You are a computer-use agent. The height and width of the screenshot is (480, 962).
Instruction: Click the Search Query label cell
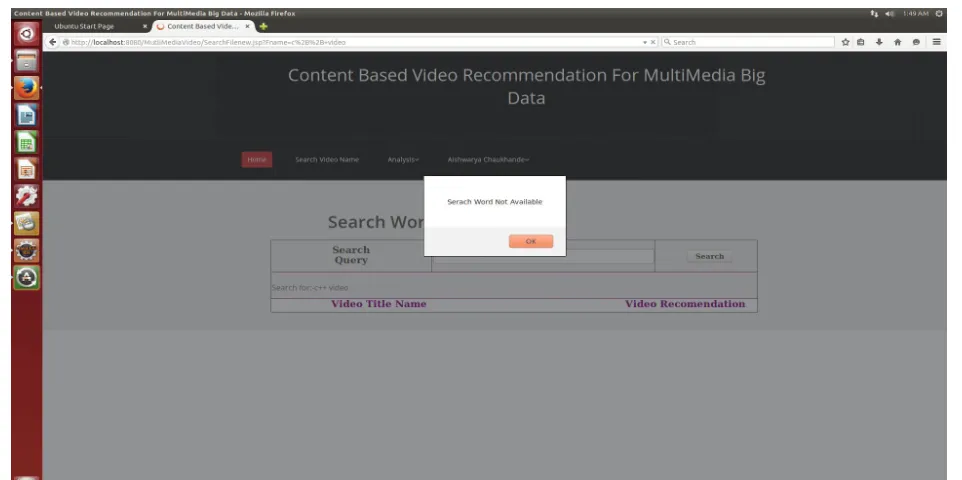(x=351, y=255)
